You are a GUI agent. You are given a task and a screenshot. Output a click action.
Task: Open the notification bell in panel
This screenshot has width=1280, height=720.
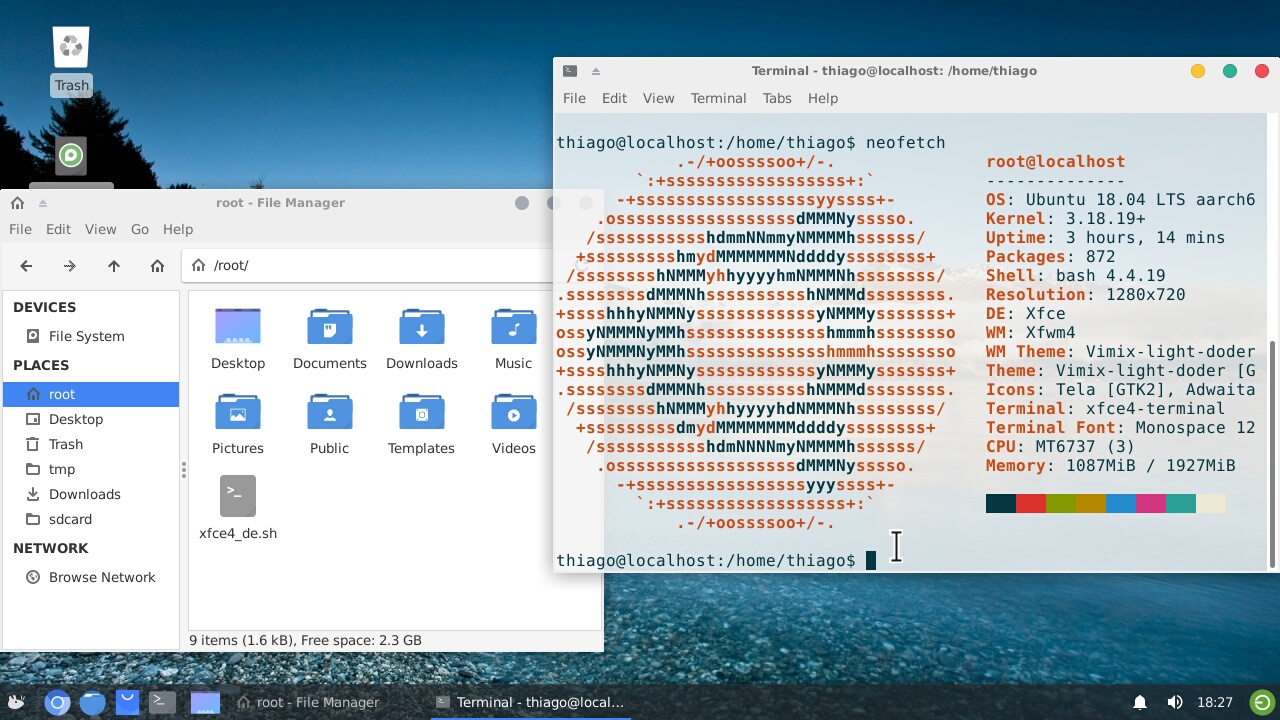click(x=1140, y=703)
